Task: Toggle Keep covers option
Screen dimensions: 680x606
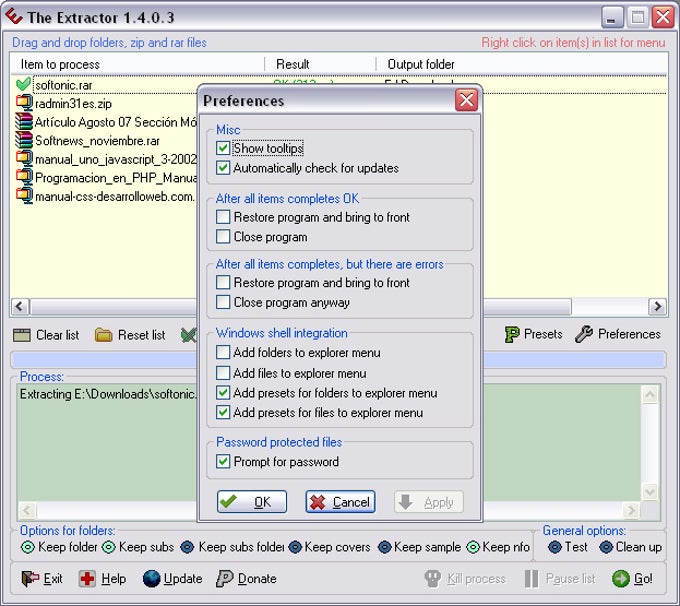Action: click(295, 547)
